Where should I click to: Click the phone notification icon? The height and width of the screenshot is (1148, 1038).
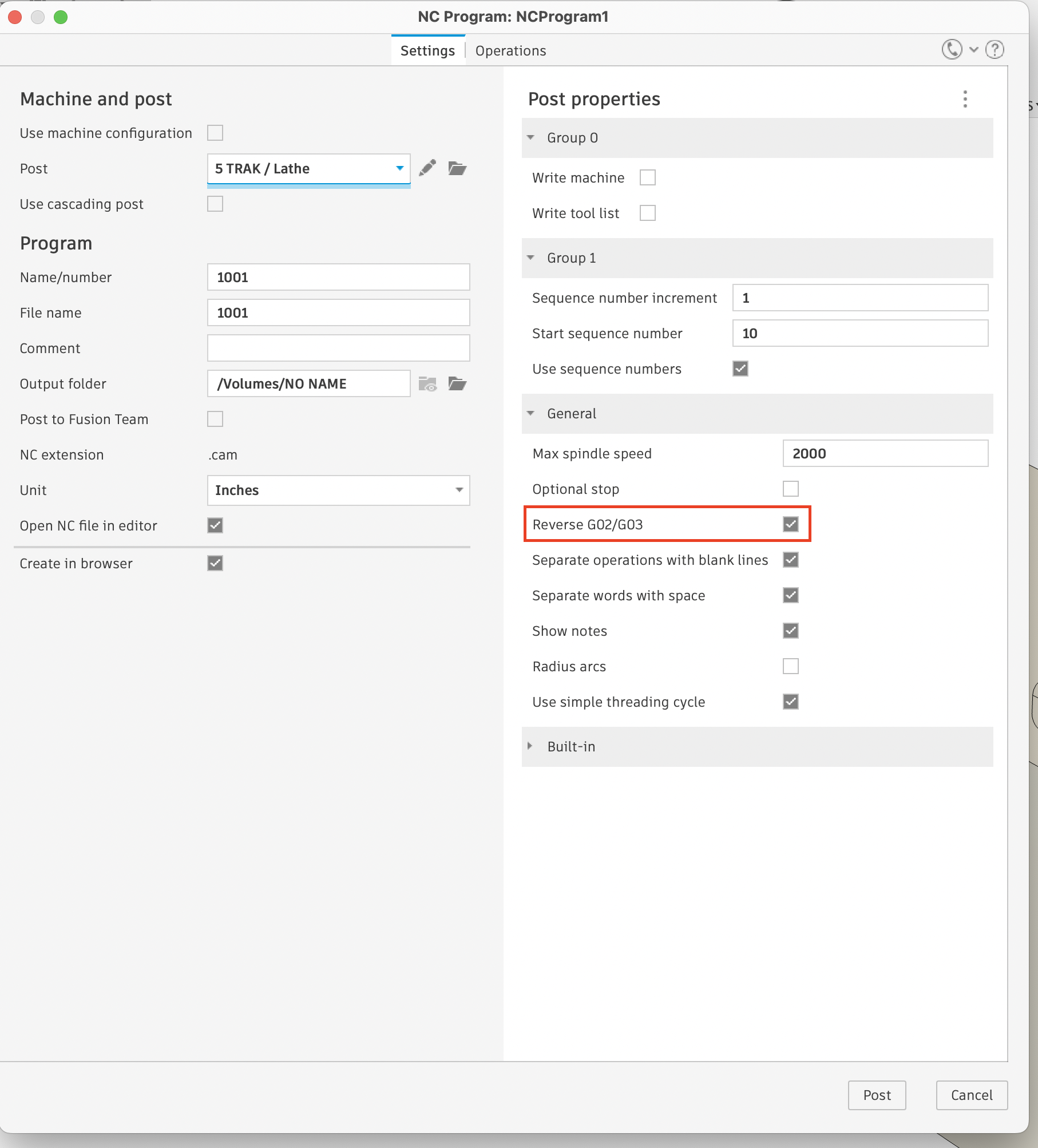click(x=952, y=50)
